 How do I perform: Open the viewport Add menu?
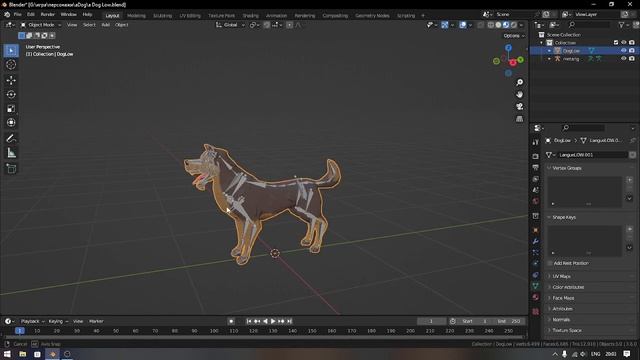[x=105, y=25]
